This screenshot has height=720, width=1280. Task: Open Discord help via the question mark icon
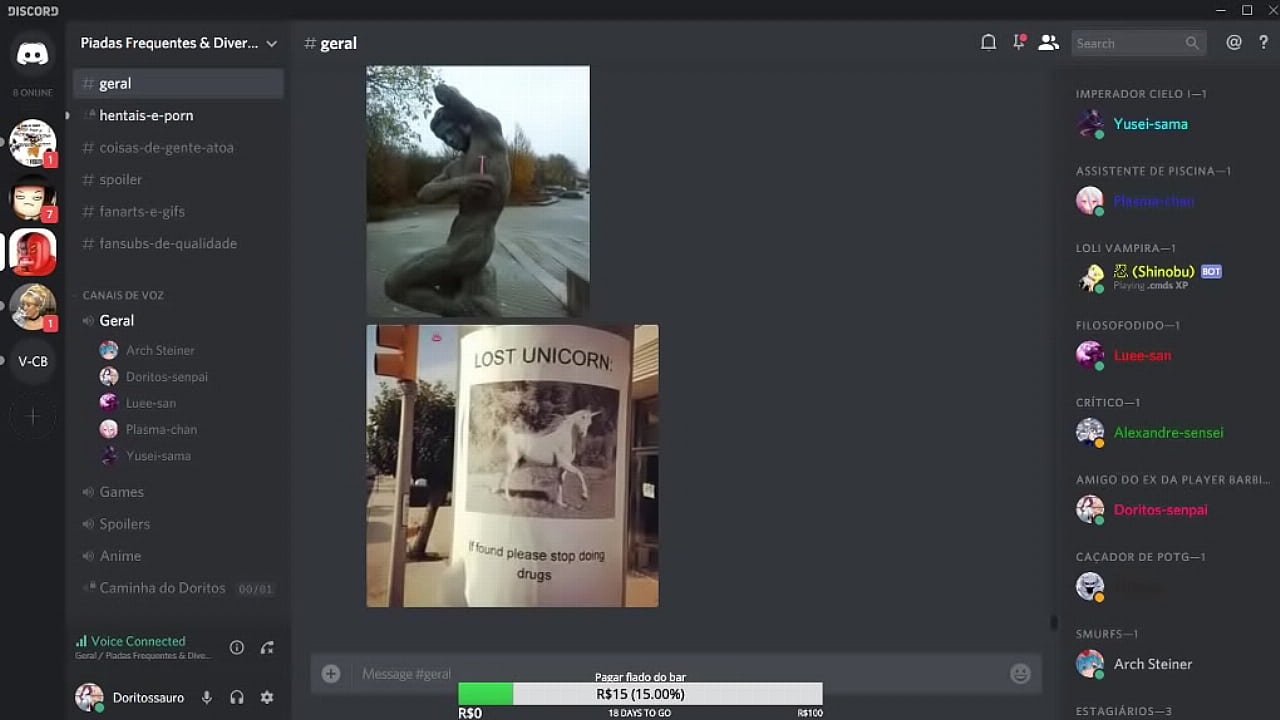pos(1264,42)
